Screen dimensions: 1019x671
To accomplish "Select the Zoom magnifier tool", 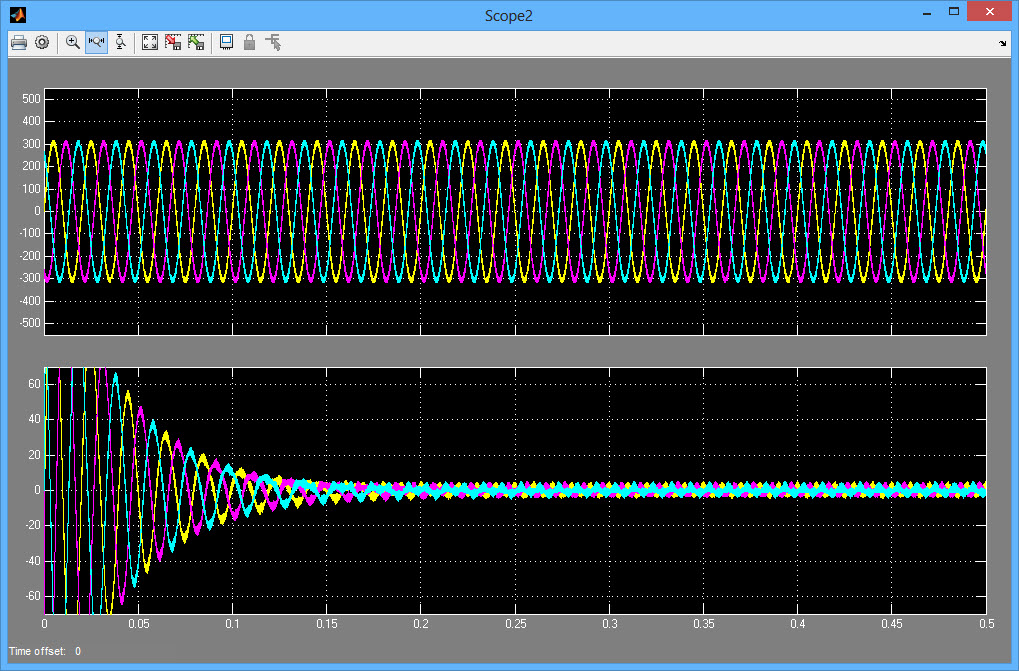I will pyautogui.click(x=73, y=43).
